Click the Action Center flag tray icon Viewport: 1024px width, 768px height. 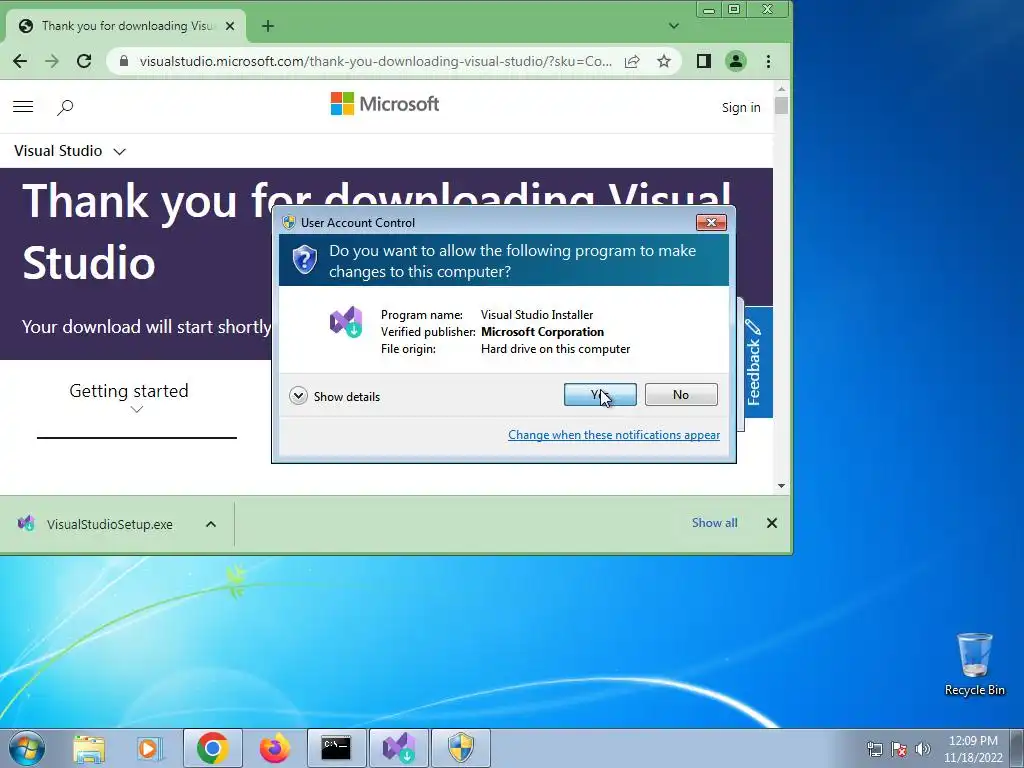click(x=899, y=749)
